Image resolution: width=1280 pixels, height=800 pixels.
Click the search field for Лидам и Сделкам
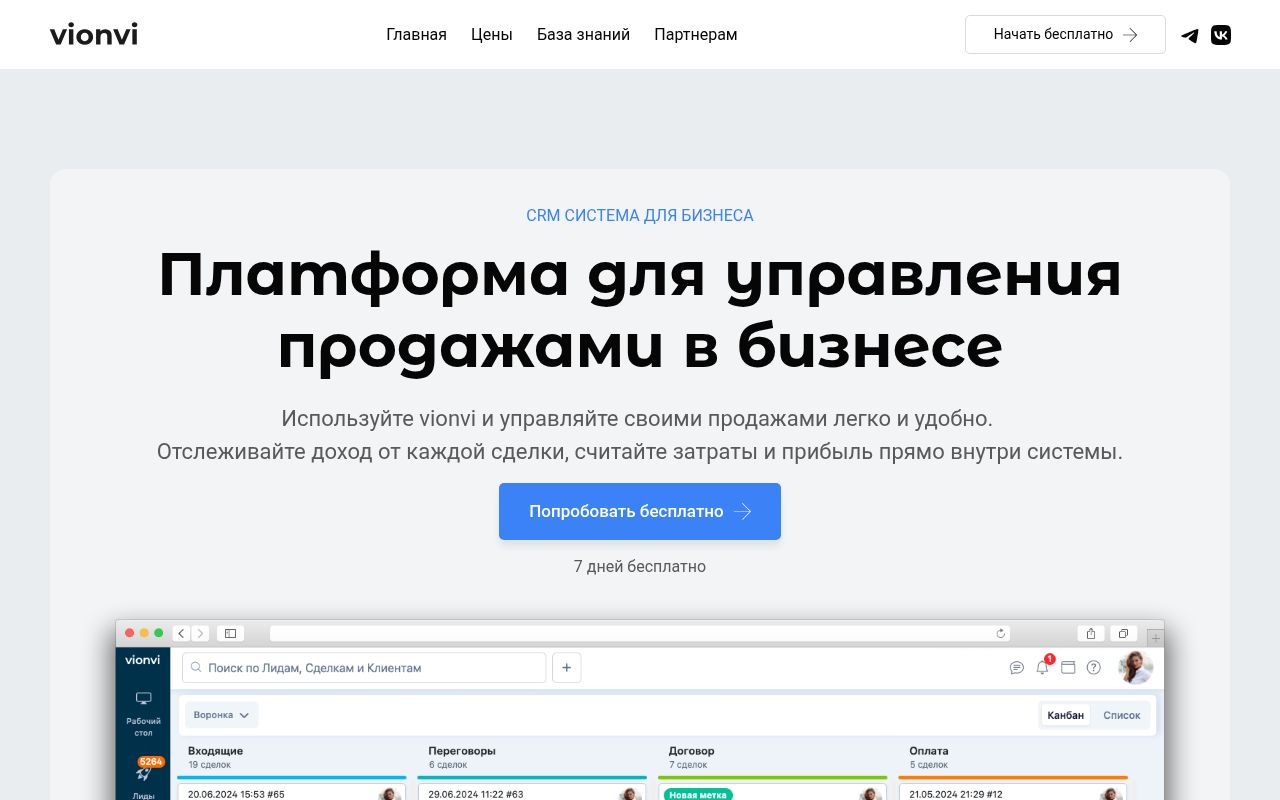click(364, 667)
